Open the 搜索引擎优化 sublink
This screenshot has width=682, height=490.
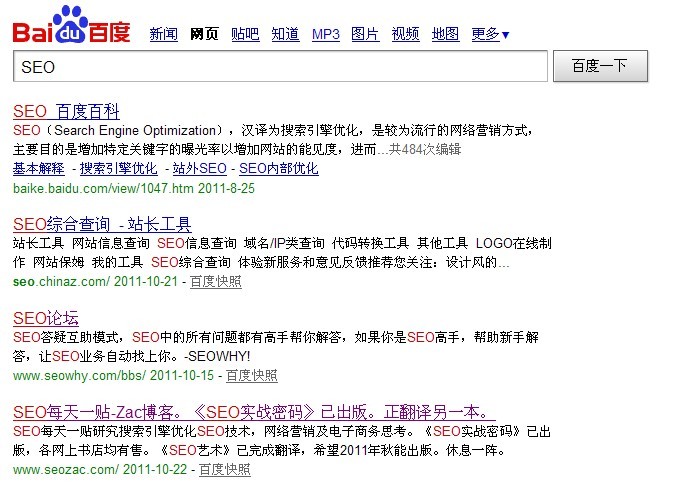(118, 168)
